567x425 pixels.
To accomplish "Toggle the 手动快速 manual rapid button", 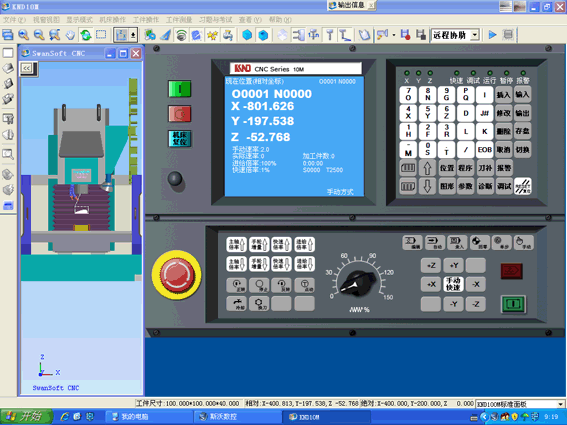I will pos(453,284).
